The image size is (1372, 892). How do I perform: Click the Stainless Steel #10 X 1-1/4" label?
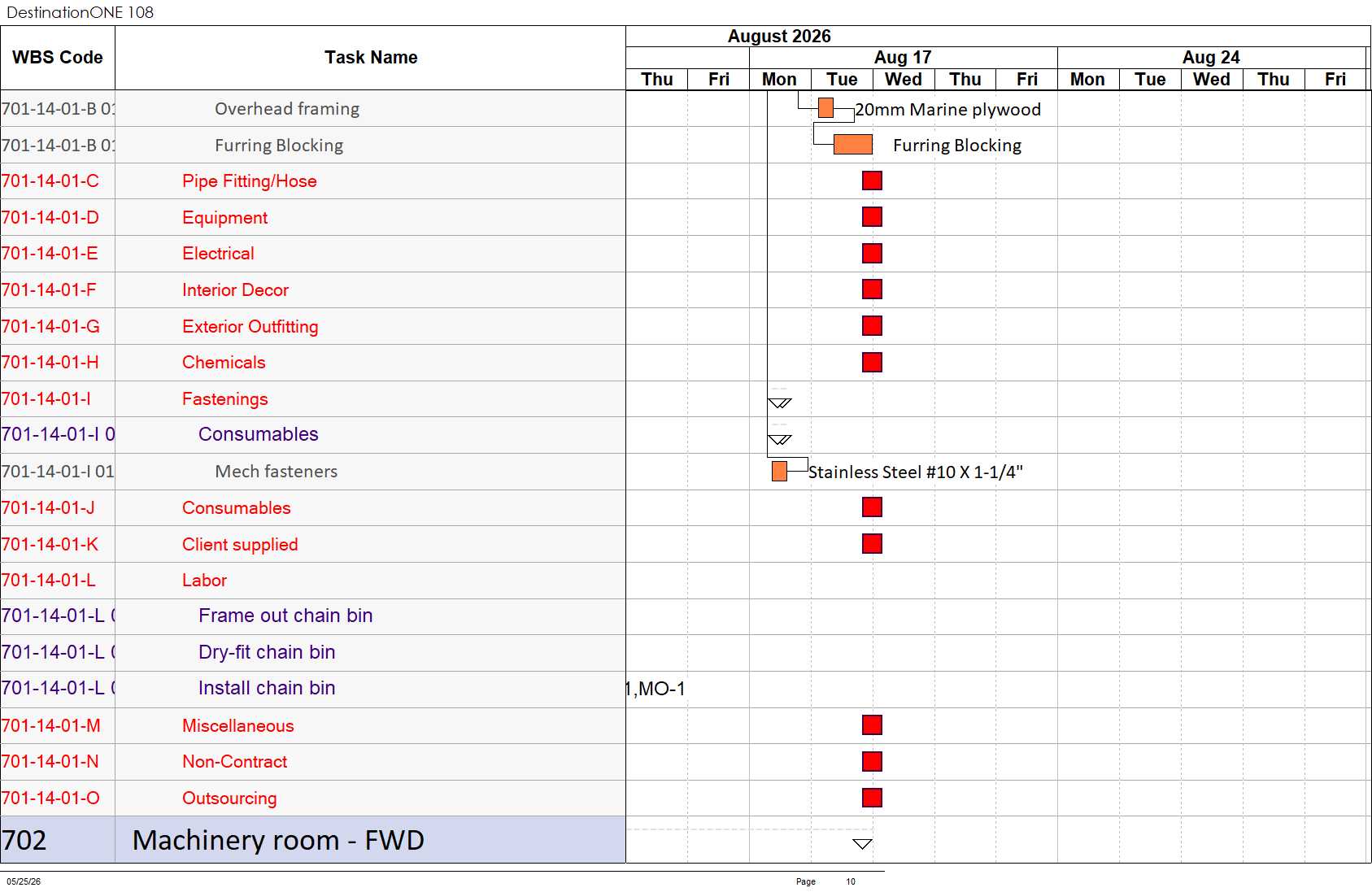[x=916, y=472]
